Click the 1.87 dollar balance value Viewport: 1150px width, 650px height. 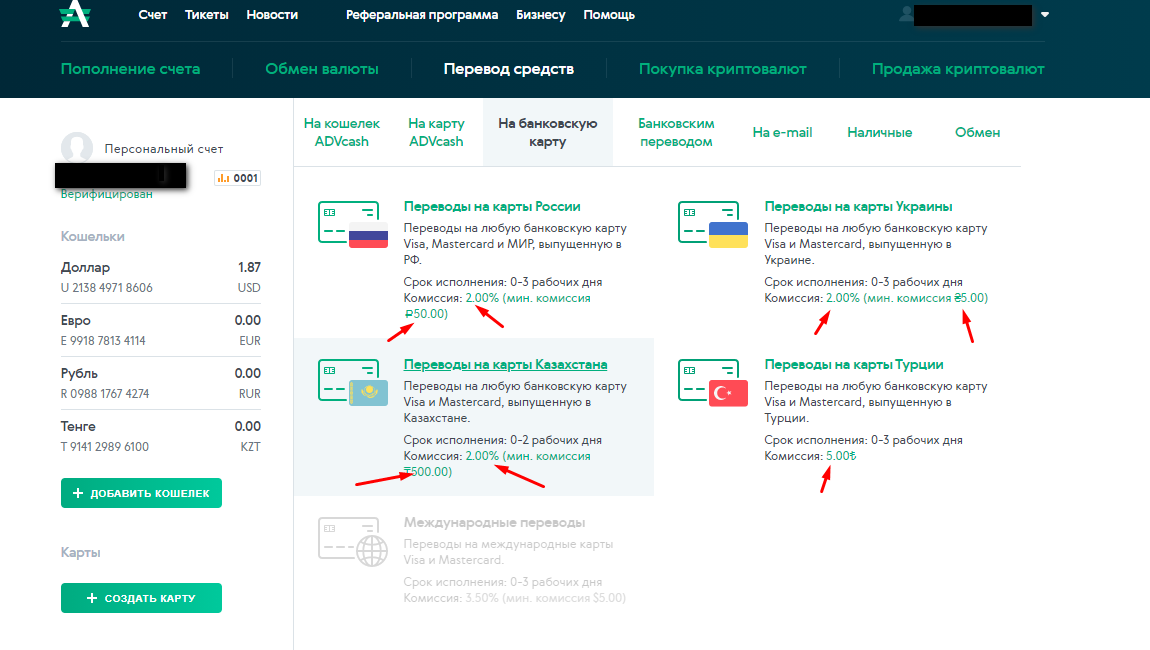click(249, 267)
